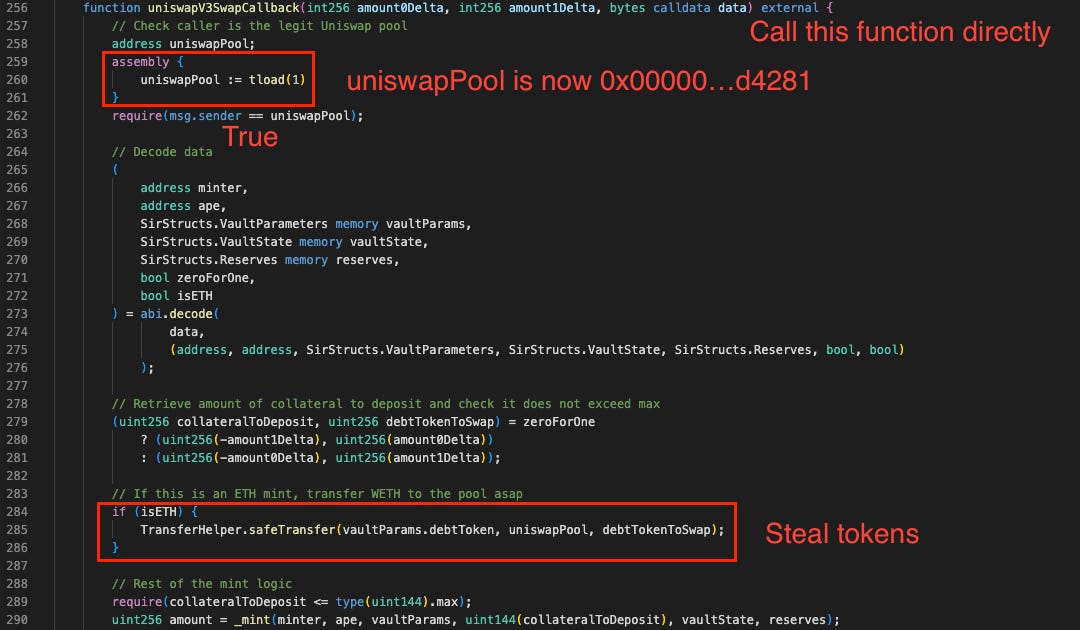Screen dimensions: 1080x630
Task: Click line number 290 in the gutter
Action: pyautogui.click(x=17, y=620)
